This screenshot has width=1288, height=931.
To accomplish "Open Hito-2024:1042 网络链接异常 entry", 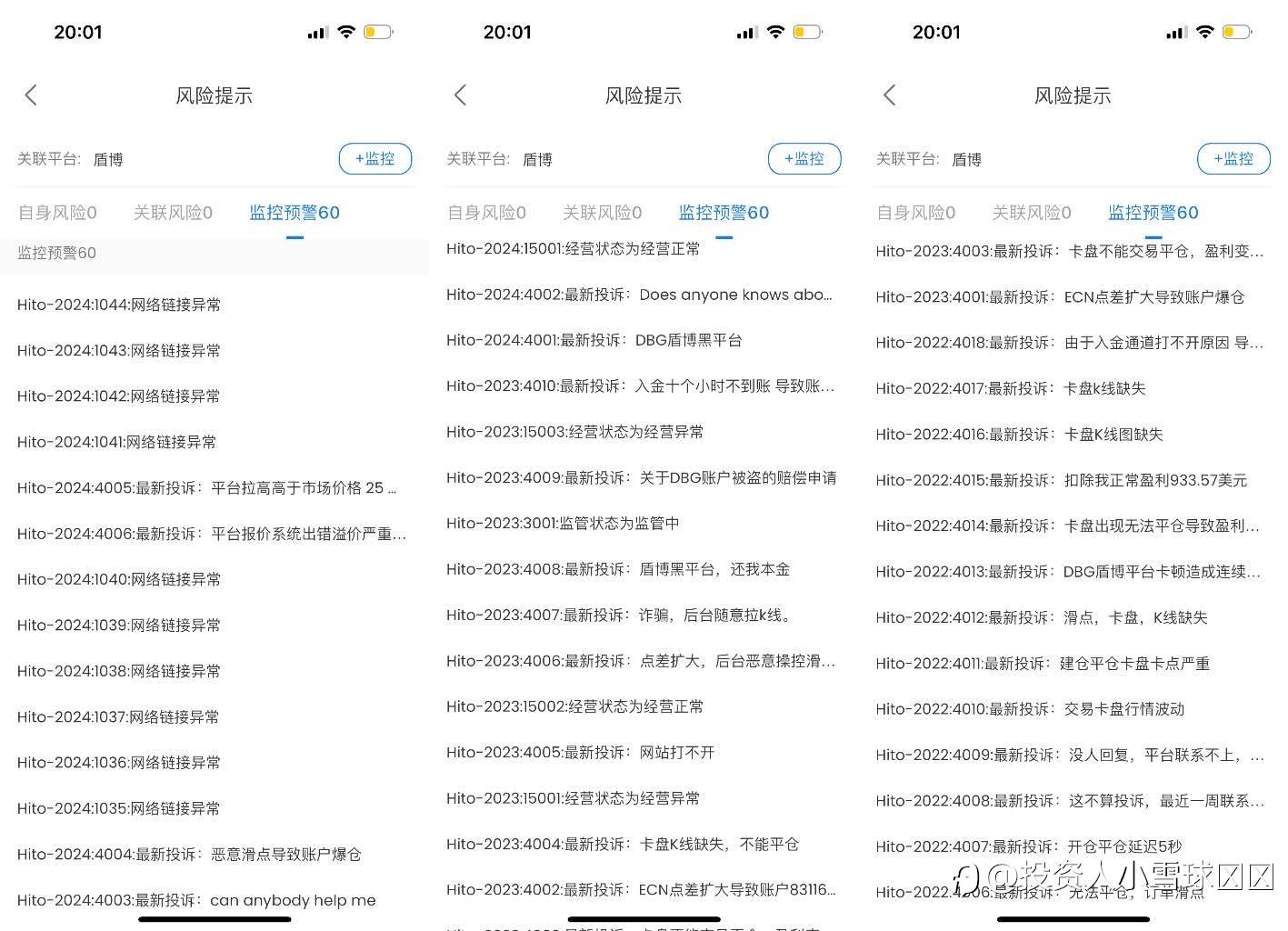I will [119, 395].
